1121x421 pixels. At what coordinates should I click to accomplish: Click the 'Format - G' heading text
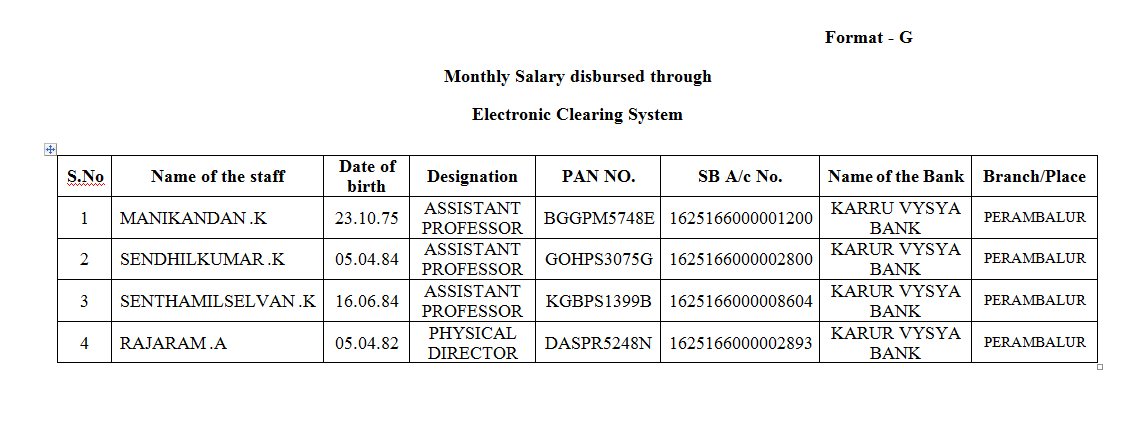tap(868, 38)
